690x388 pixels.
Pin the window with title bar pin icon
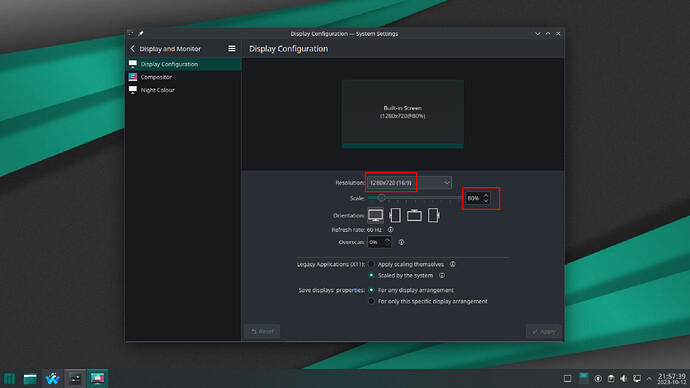[x=141, y=33]
